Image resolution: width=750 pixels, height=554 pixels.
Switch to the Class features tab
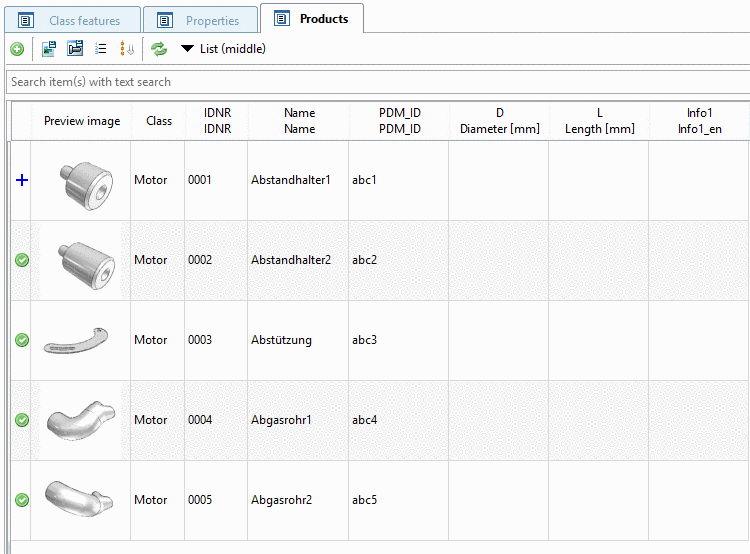(72, 21)
